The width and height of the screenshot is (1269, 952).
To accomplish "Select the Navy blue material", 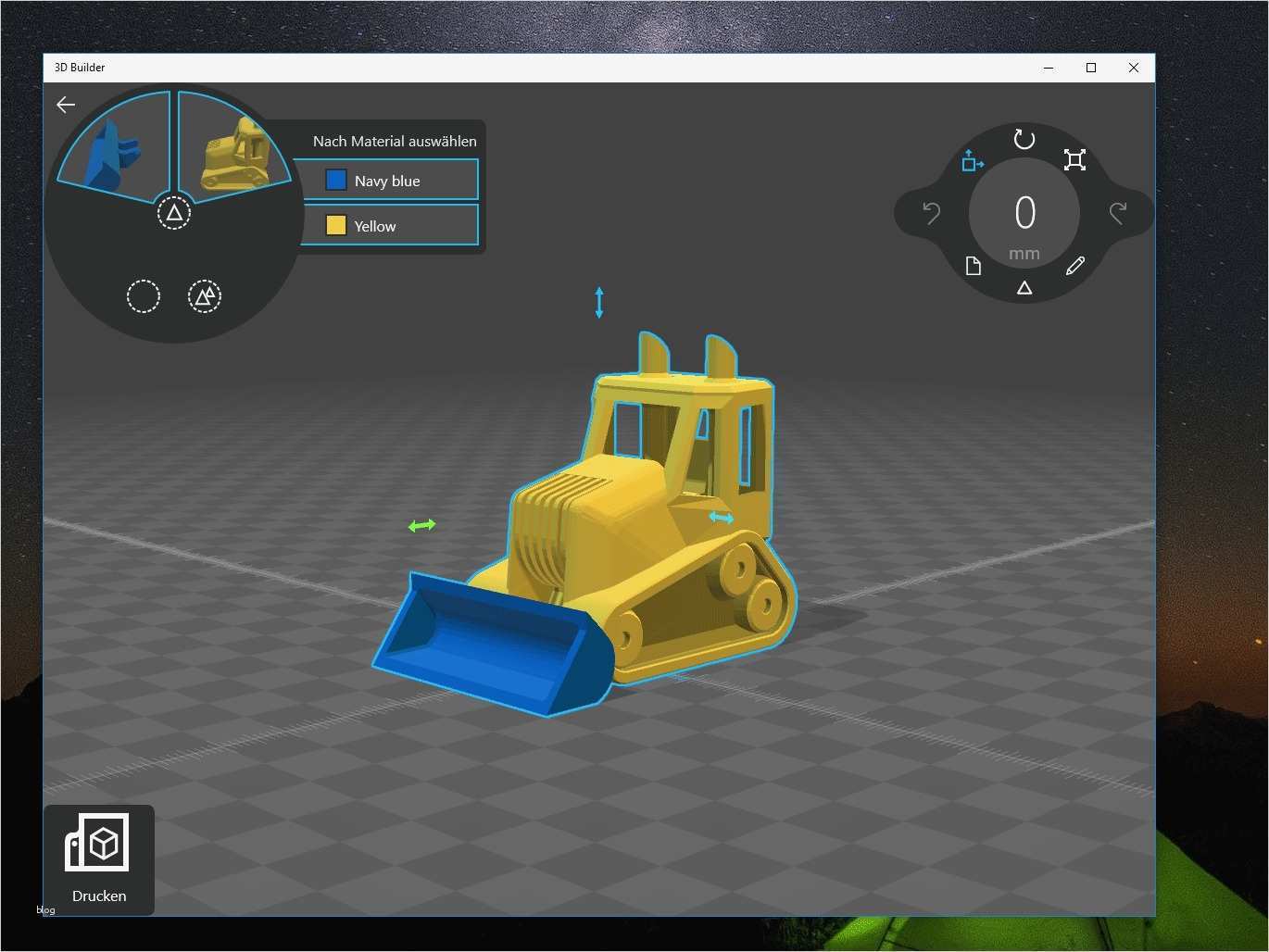I will 388,180.
